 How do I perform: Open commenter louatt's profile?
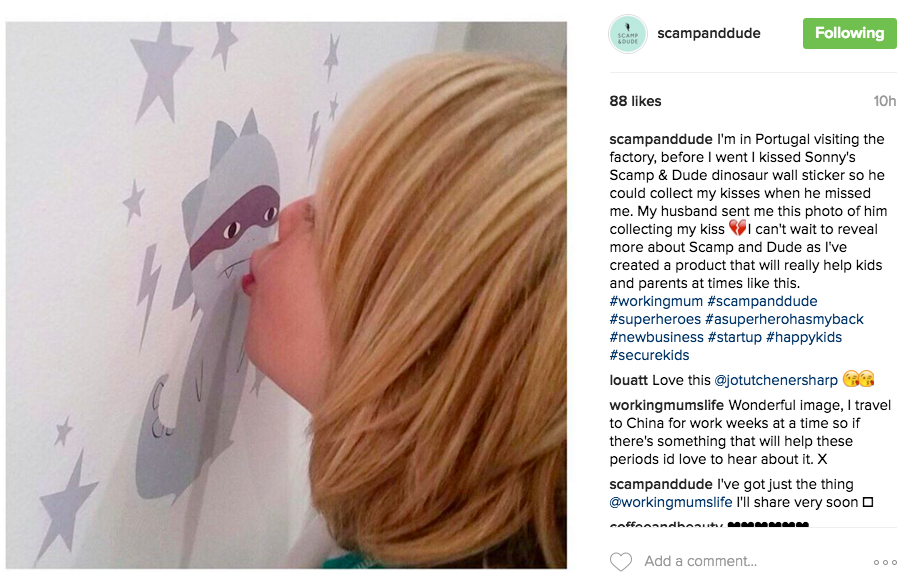pos(629,380)
